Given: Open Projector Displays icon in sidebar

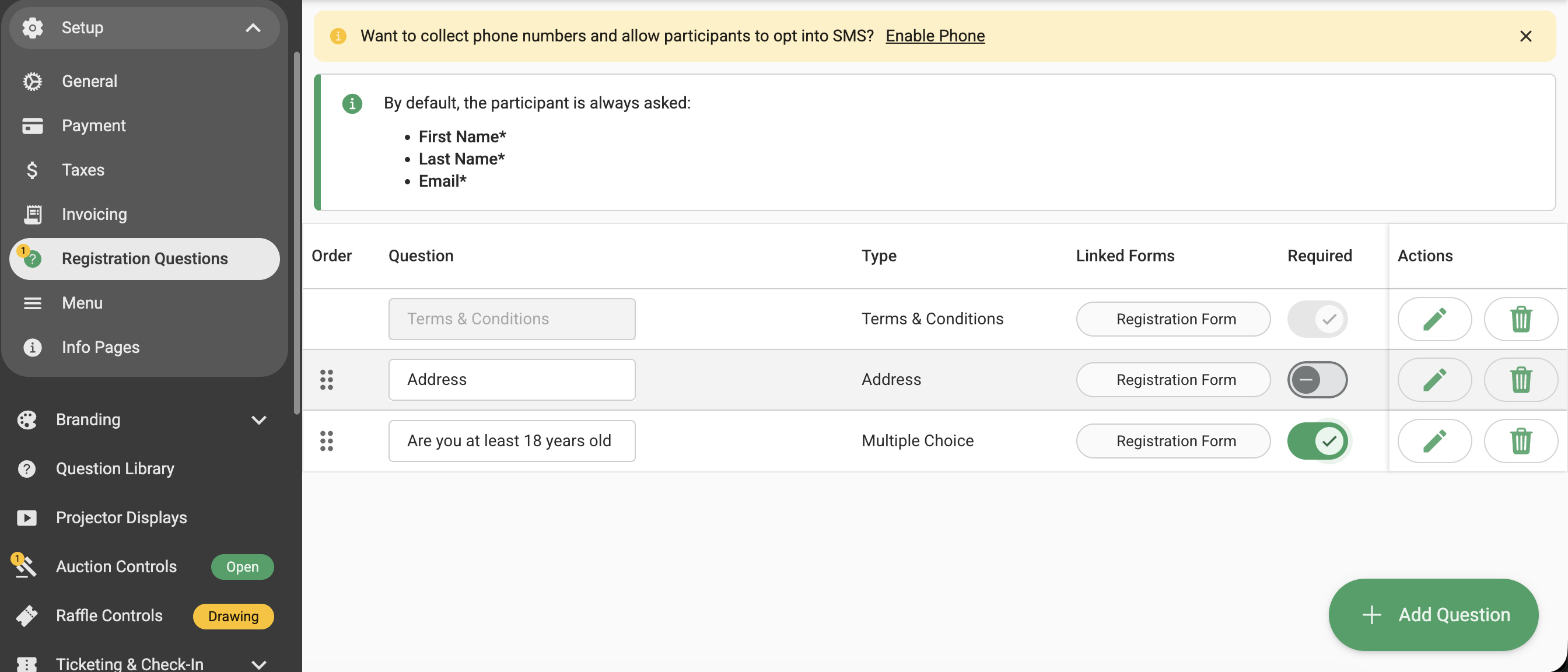Looking at the screenshot, I should pyautogui.click(x=27, y=517).
